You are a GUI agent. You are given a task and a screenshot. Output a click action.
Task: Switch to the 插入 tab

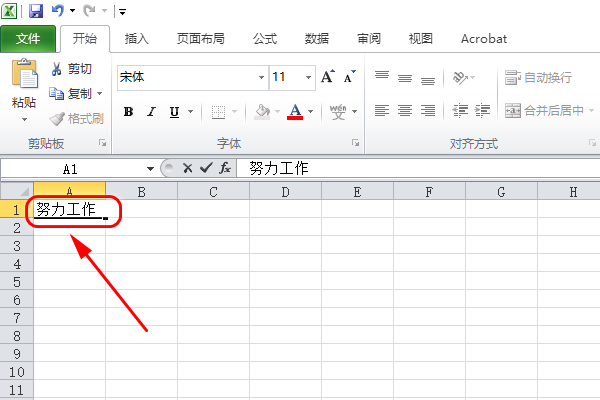coord(137,39)
